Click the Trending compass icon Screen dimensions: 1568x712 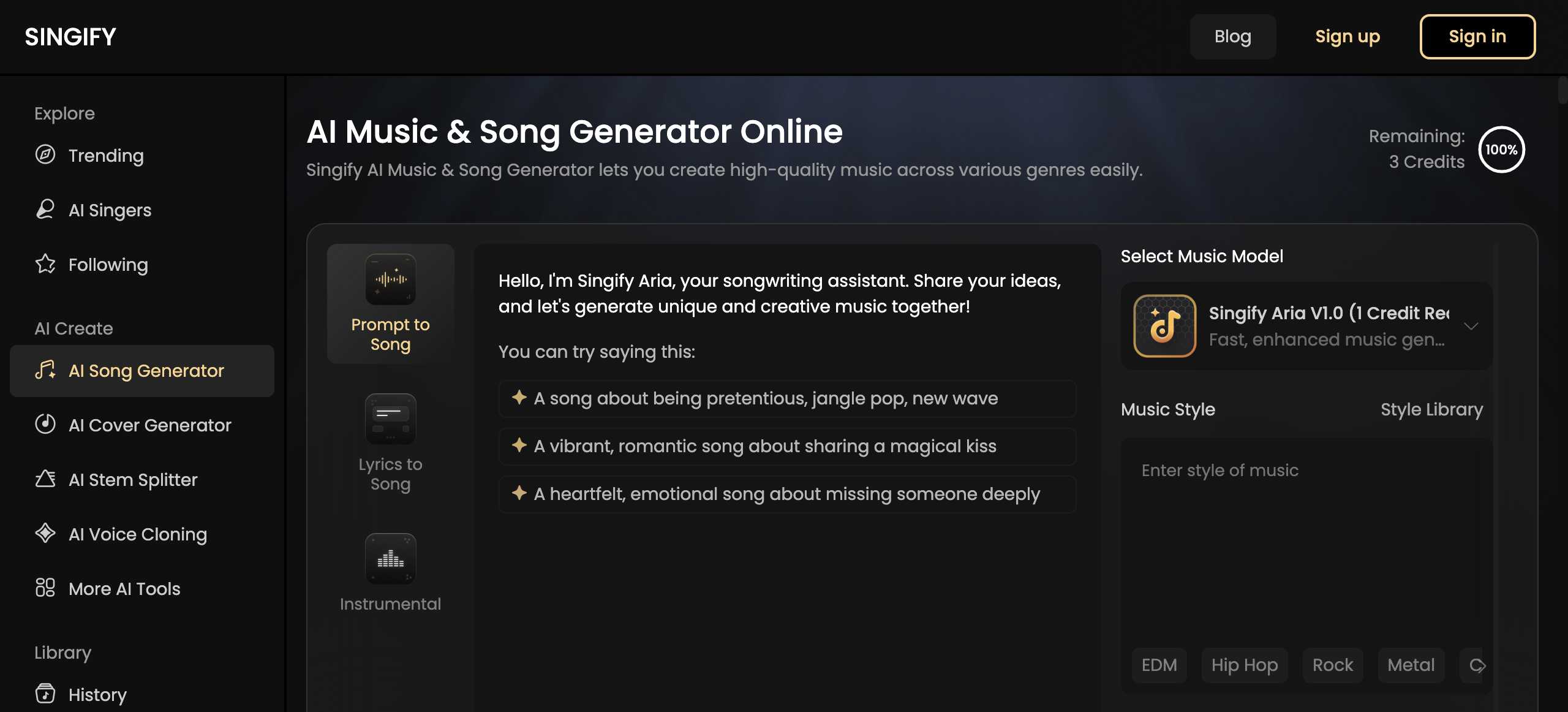(x=45, y=155)
